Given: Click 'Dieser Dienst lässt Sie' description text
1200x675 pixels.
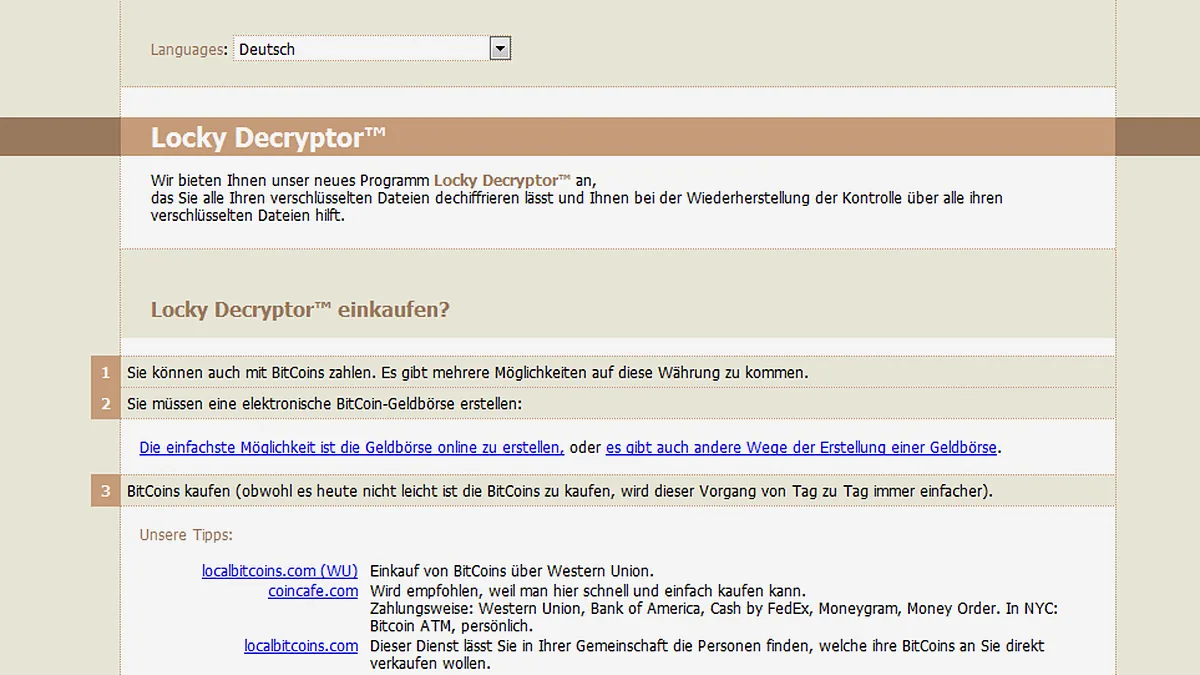Looking at the screenshot, I should click(707, 655).
